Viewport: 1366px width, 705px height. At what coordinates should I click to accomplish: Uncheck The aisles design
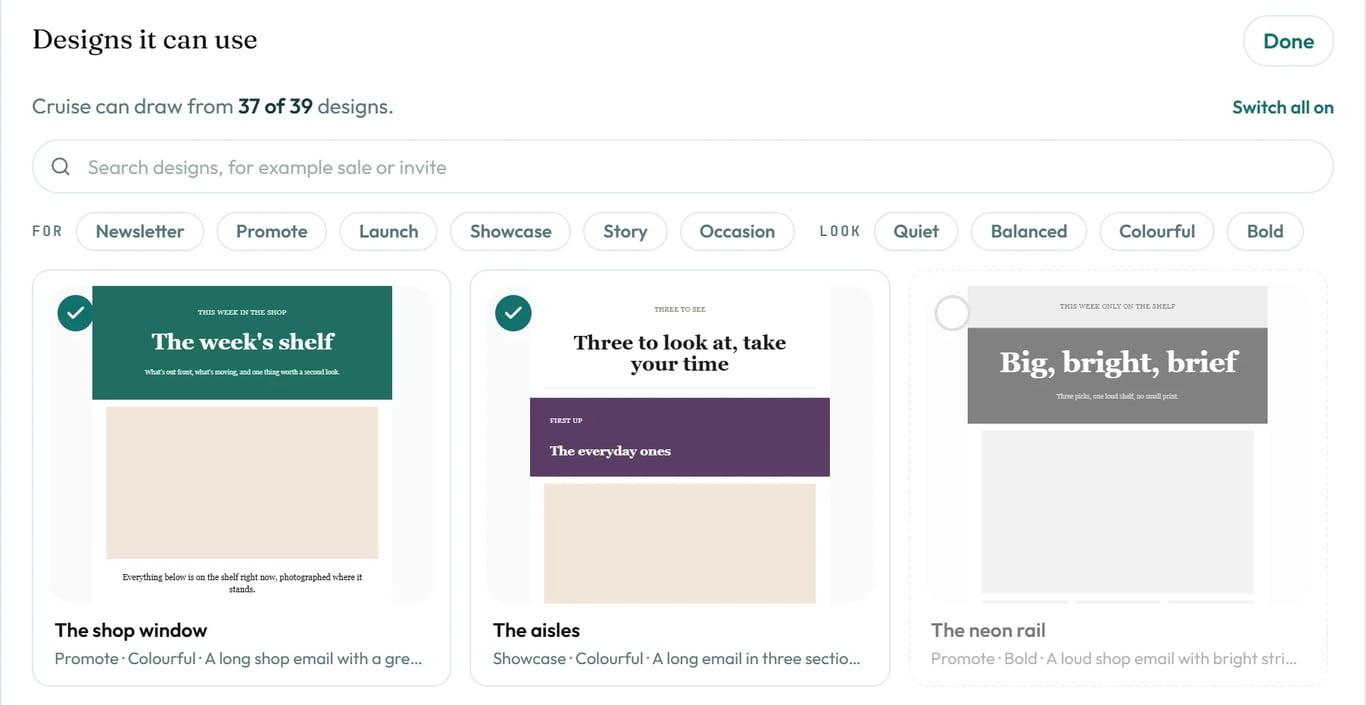[x=513, y=313]
